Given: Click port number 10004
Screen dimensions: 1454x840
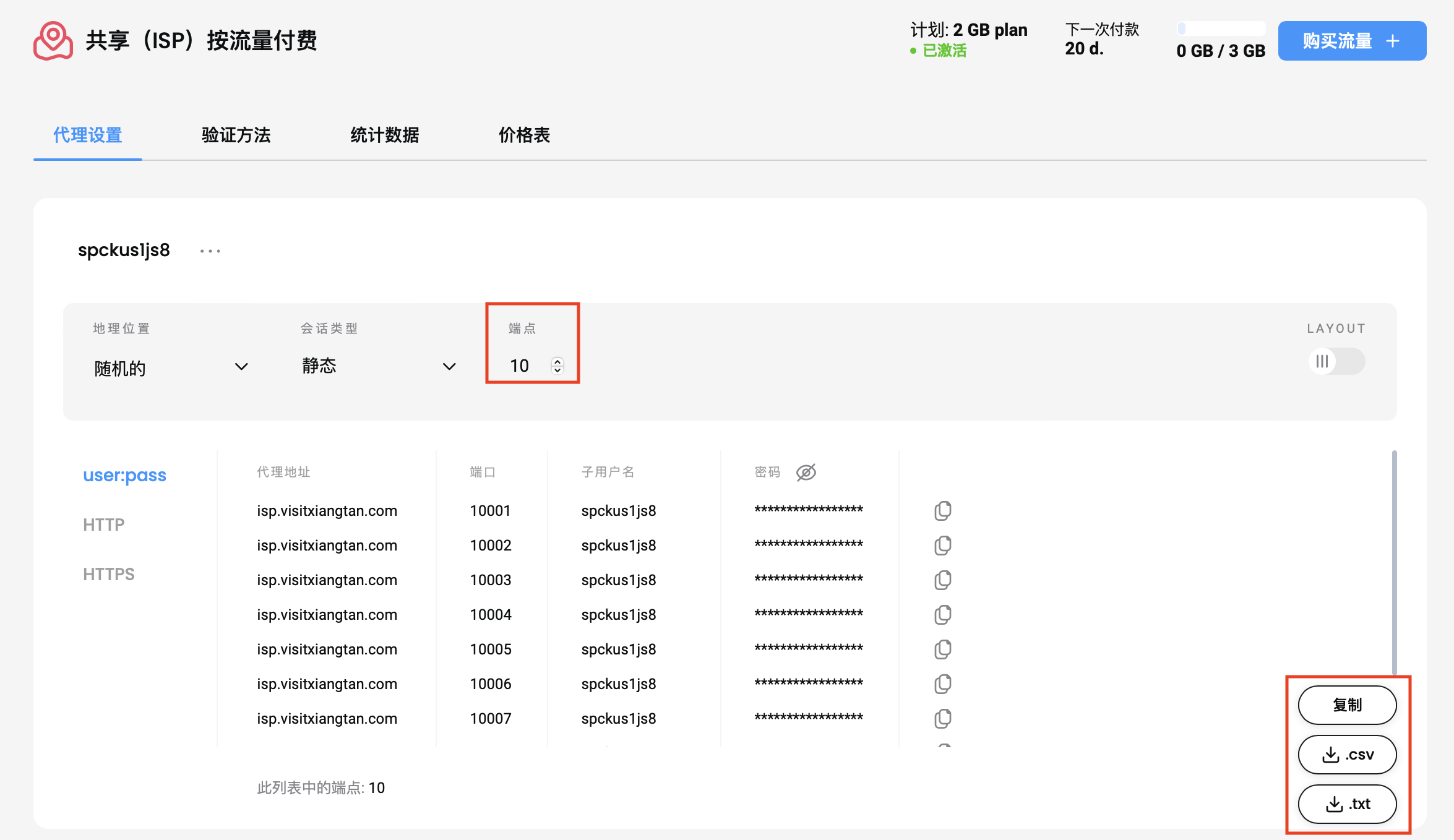Looking at the screenshot, I should click(491, 615).
